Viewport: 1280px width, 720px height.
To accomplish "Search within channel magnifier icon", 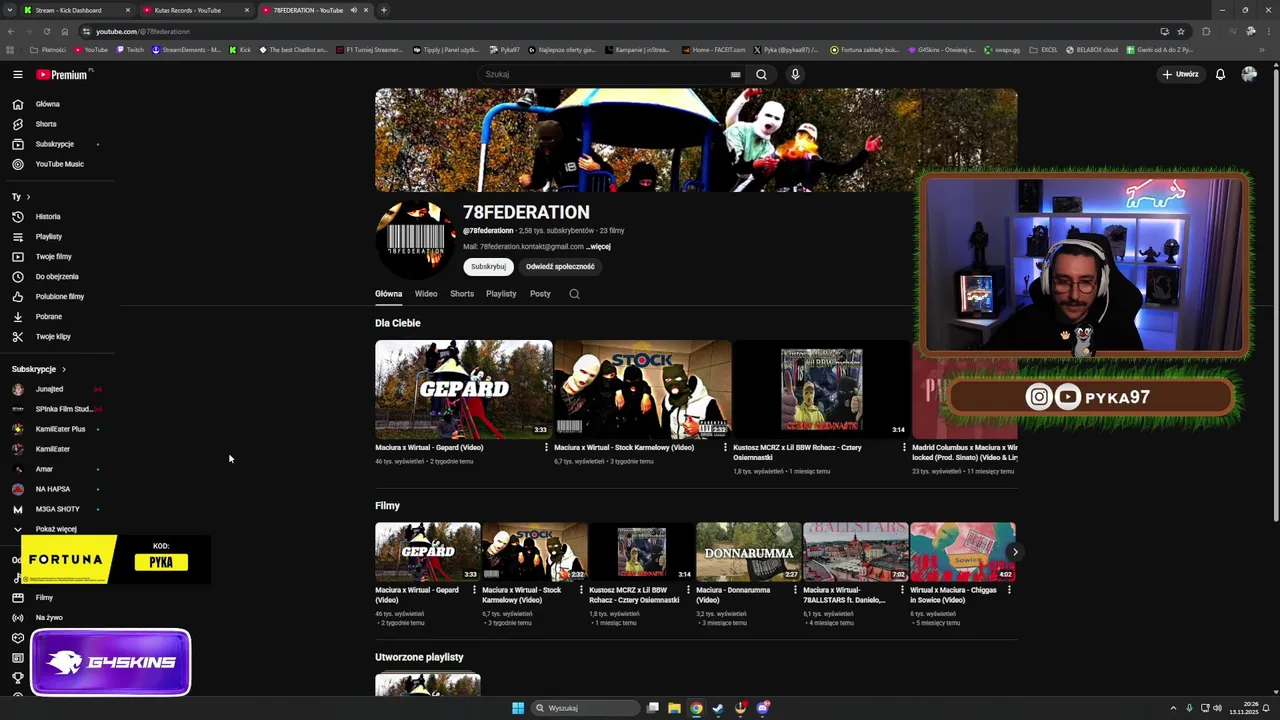I will 574,294.
